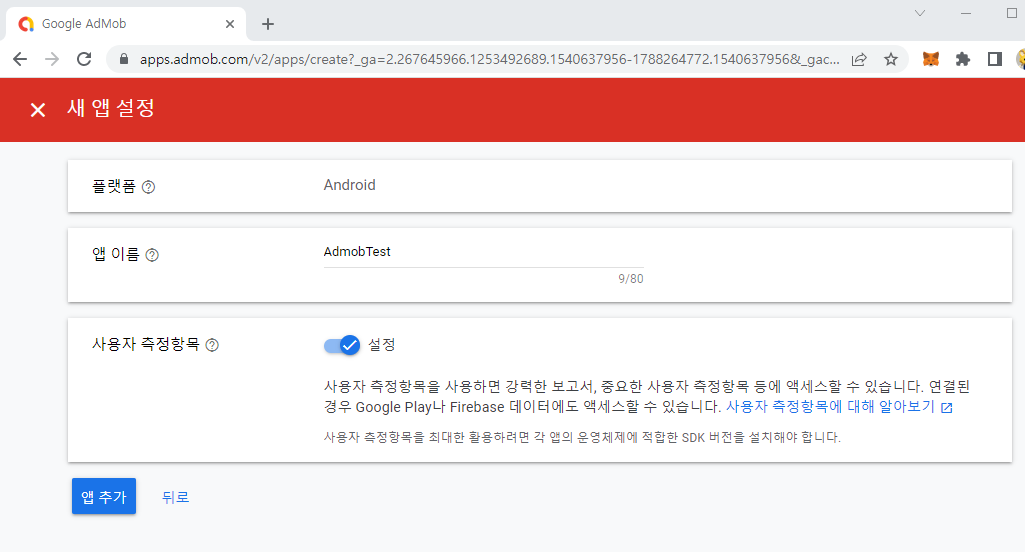Select the Google AdMob tab
Image resolution: width=1025 pixels, height=552 pixels.
tap(126, 24)
